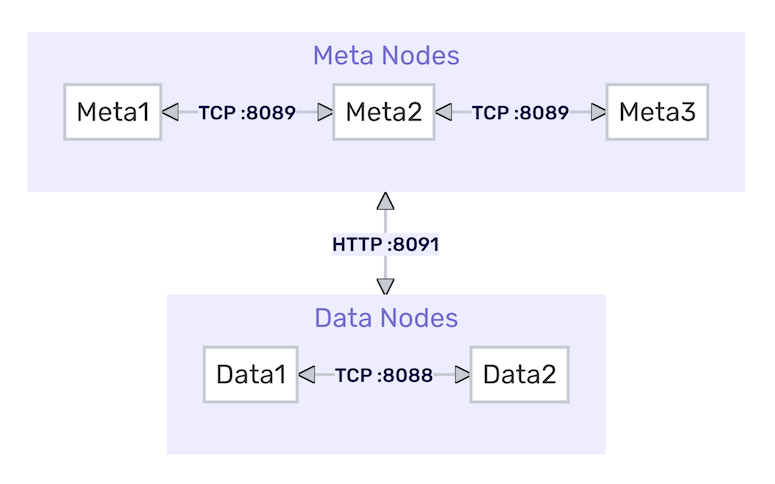This screenshot has width=775, height=484.
Task: Click the TCP :8089 label between Meta1 and Meta2
Action: point(247,113)
